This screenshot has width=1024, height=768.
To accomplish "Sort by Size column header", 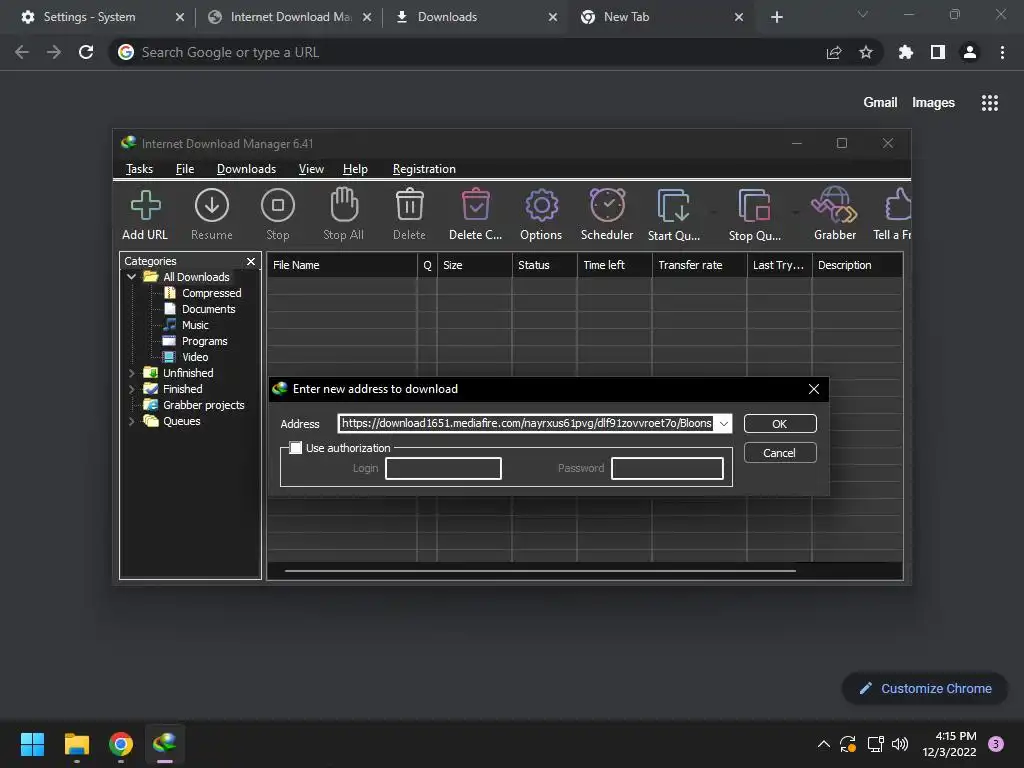I will pos(475,265).
